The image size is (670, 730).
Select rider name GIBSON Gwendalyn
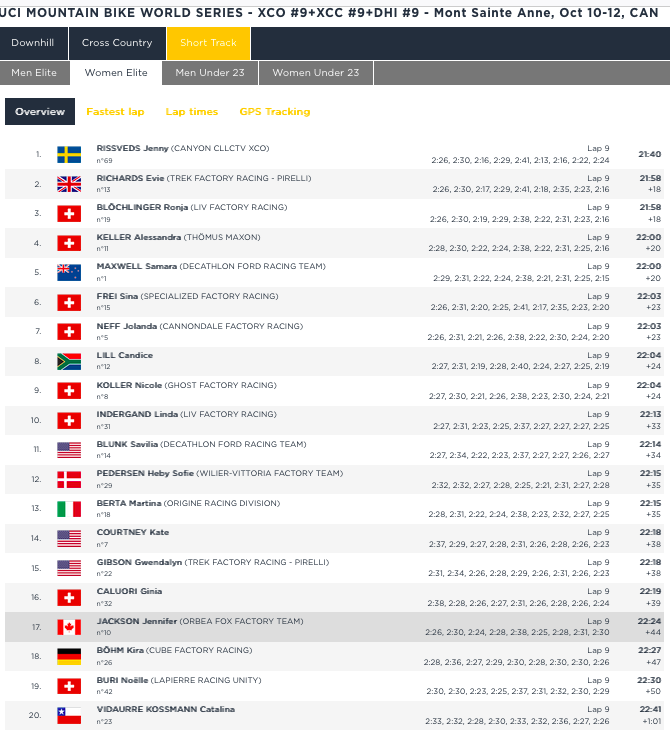(139, 562)
